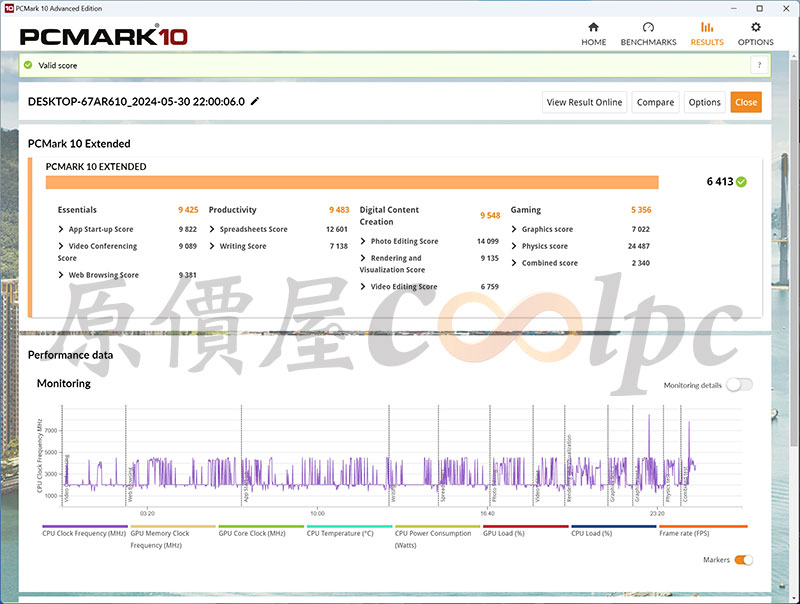Expand the Combined score row
The image size is (800, 604).
(x=514, y=263)
